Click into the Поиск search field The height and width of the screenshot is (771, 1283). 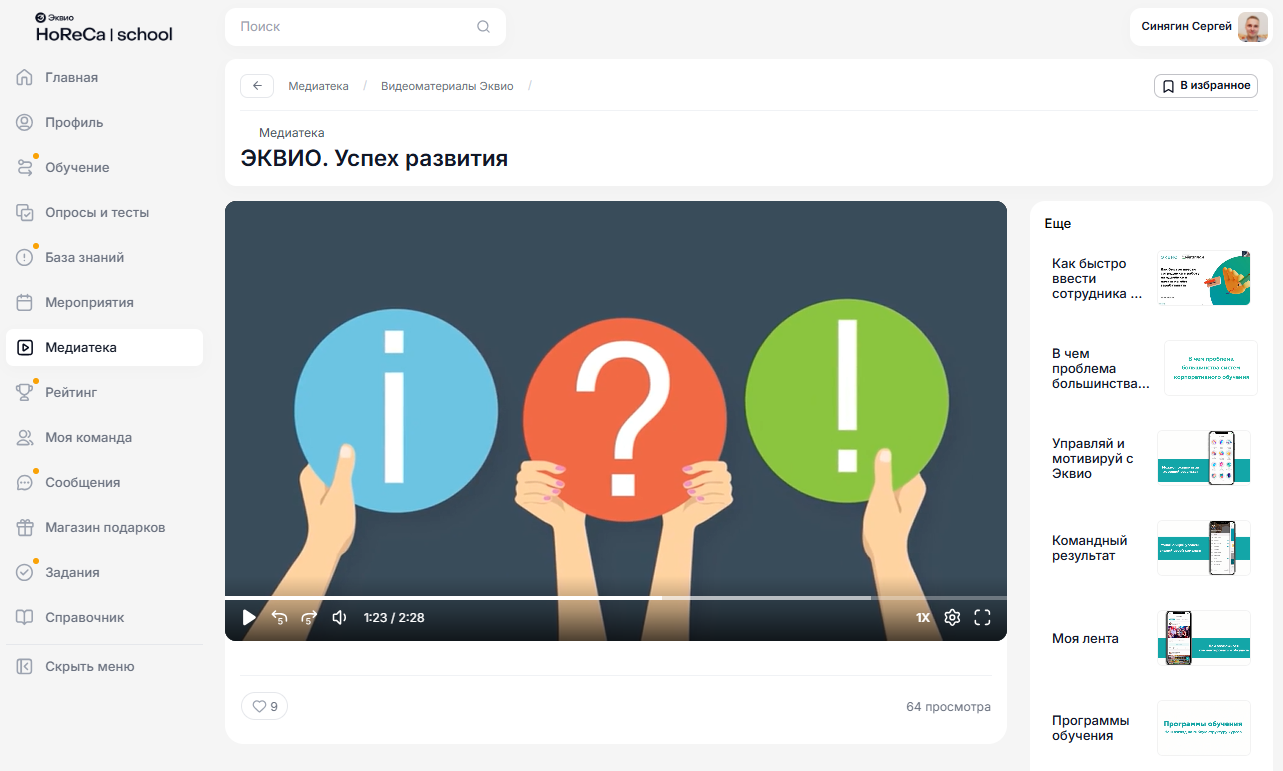(x=365, y=27)
